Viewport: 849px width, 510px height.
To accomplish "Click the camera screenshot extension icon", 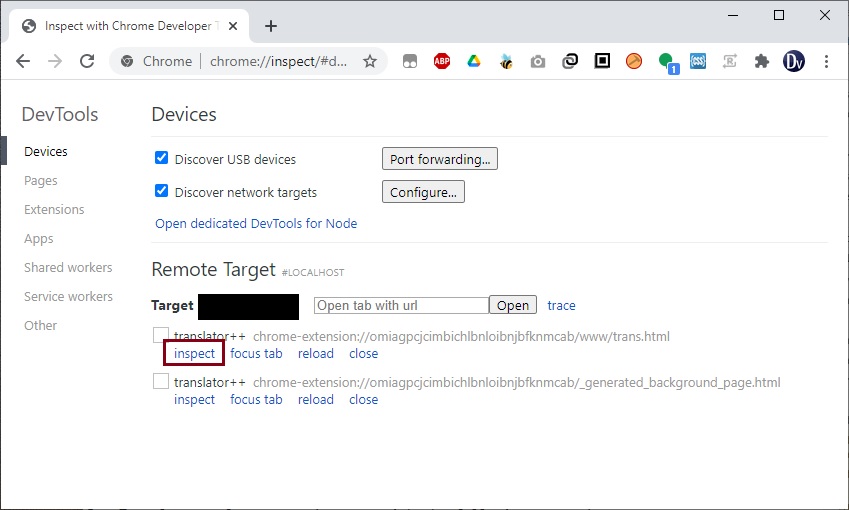I will point(538,62).
